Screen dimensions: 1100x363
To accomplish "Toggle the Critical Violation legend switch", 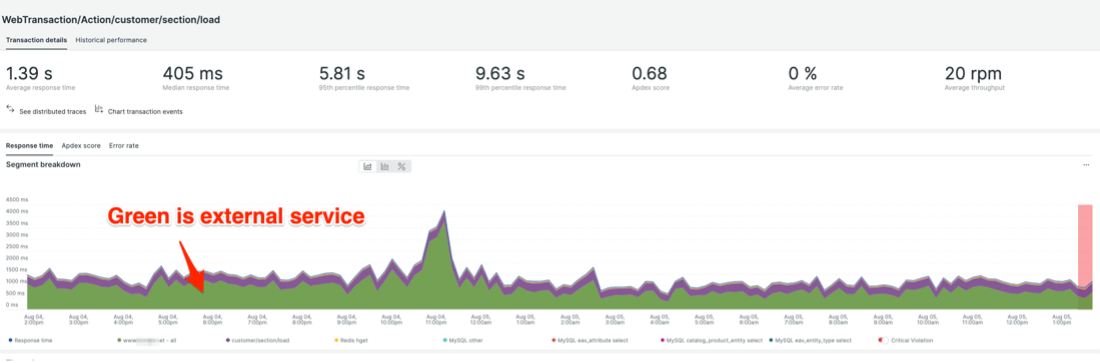I will click(x=883, y=340).
